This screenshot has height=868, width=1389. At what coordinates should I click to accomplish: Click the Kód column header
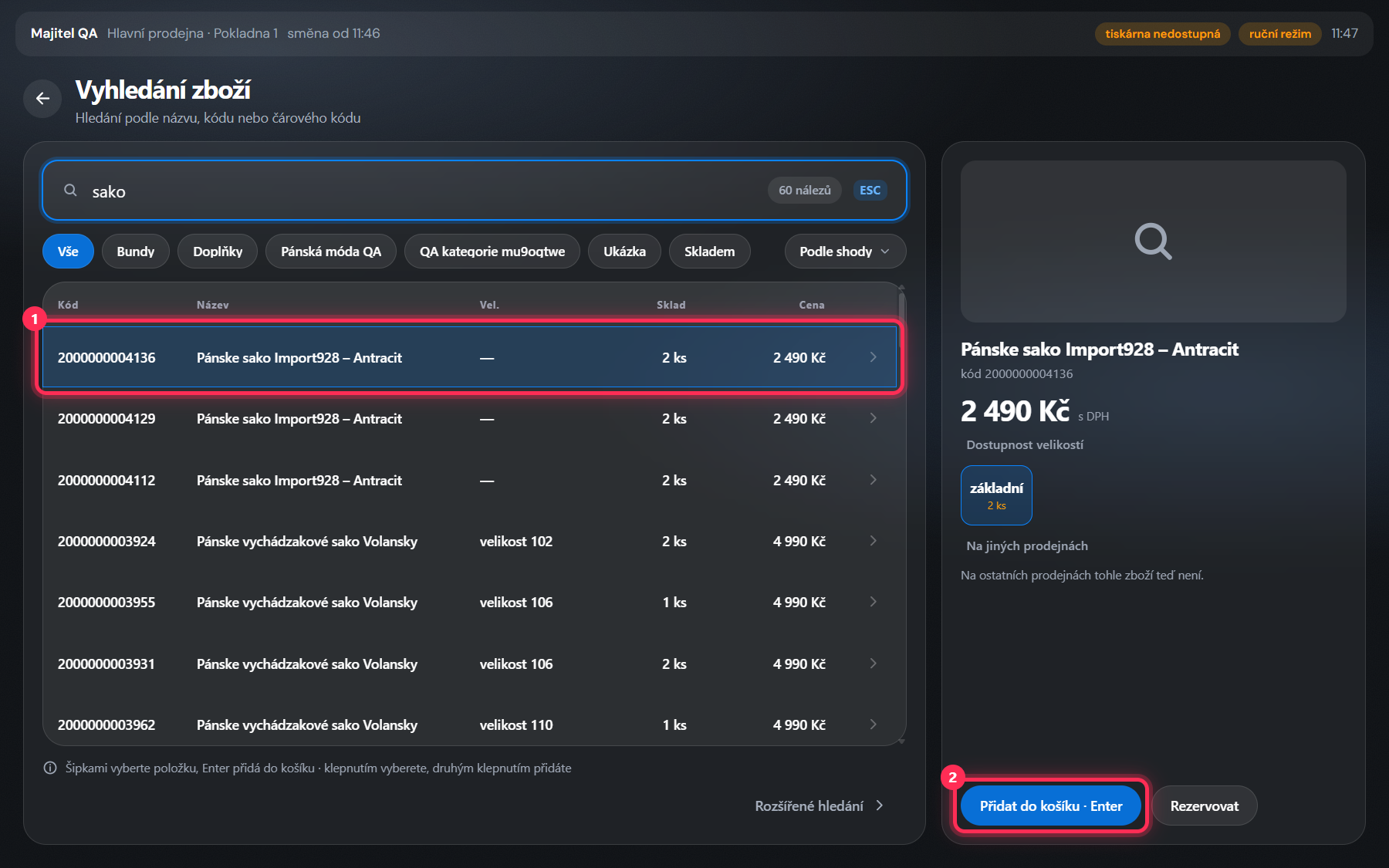(x=68, y=305)
